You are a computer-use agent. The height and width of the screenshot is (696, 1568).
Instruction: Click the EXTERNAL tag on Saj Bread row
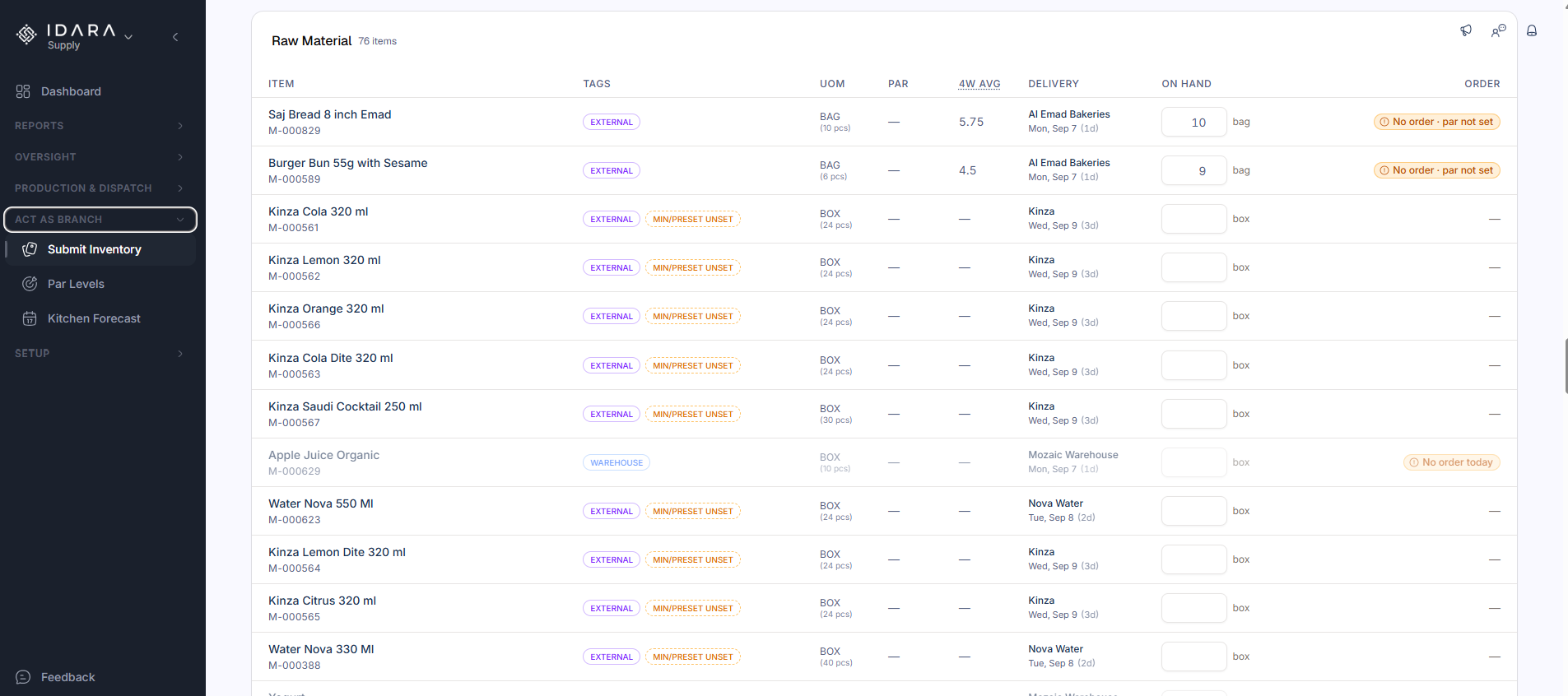[612, 122]
